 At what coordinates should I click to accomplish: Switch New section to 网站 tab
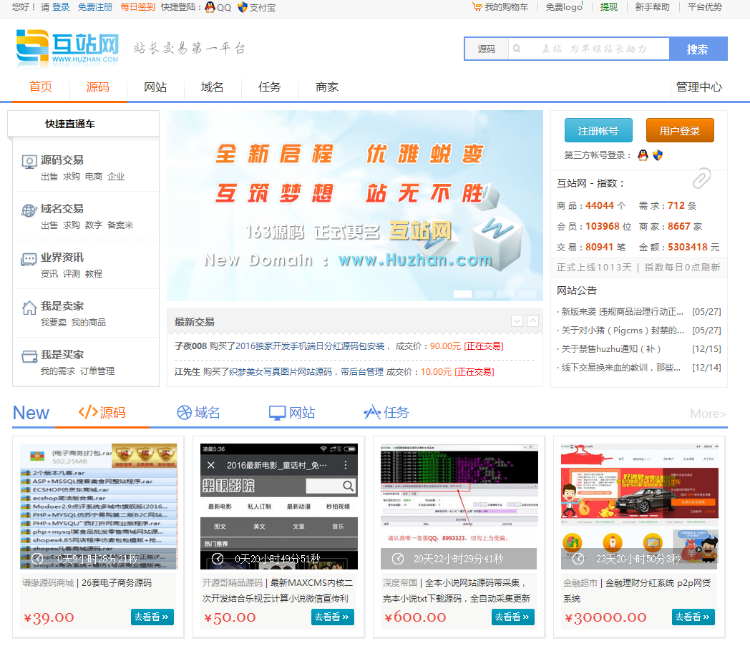tap(292, 412)
